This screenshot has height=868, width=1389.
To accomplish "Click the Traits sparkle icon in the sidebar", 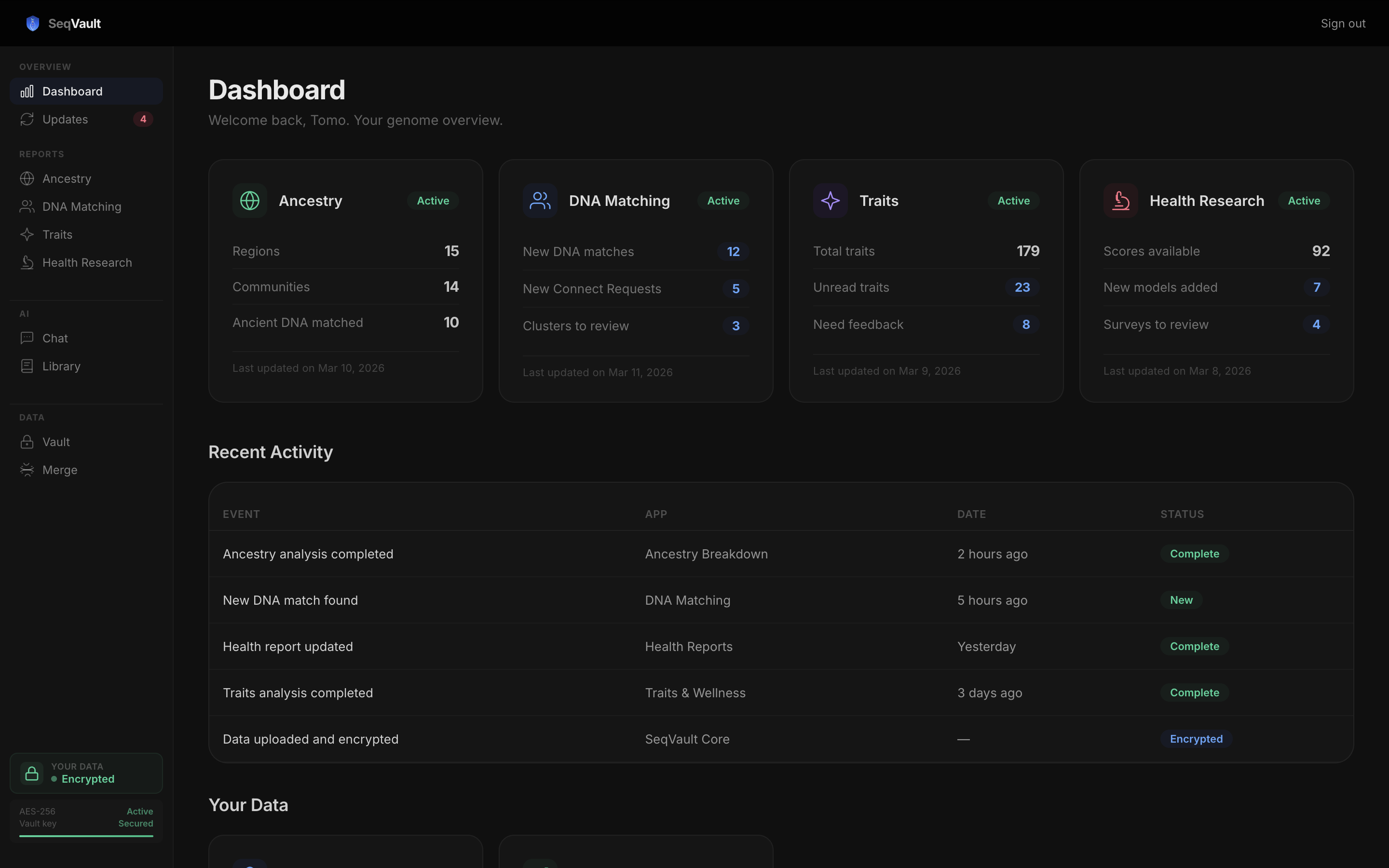I will pyautogui.click(x=27, y=234).
